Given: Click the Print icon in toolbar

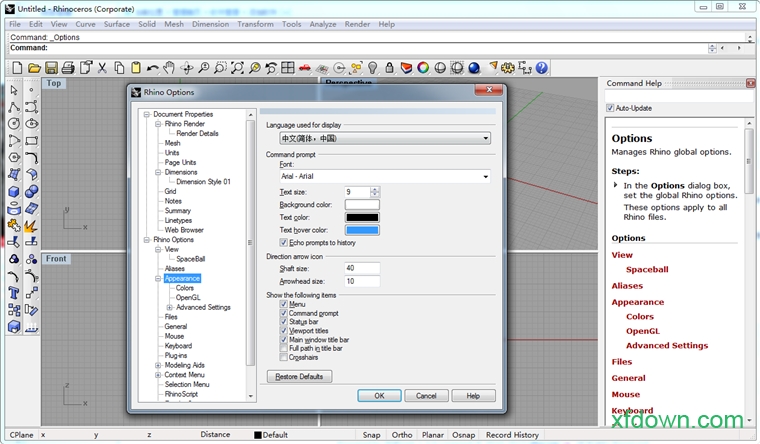Looking at the screenshot, I should [x=68, y=68].
